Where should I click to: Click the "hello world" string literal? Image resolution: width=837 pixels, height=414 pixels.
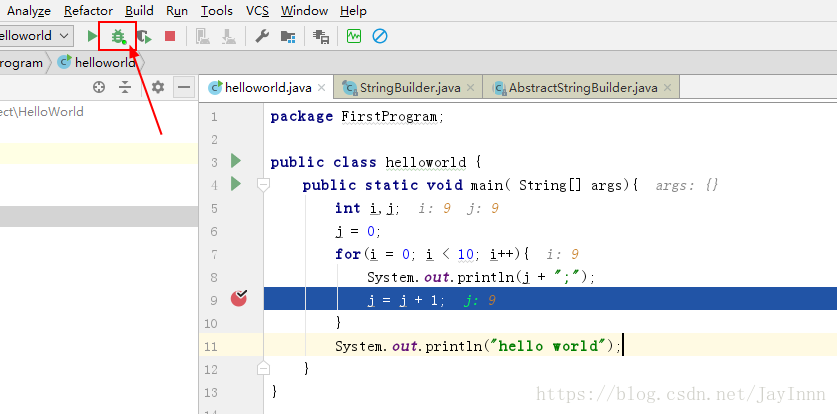tap(548, 346)
